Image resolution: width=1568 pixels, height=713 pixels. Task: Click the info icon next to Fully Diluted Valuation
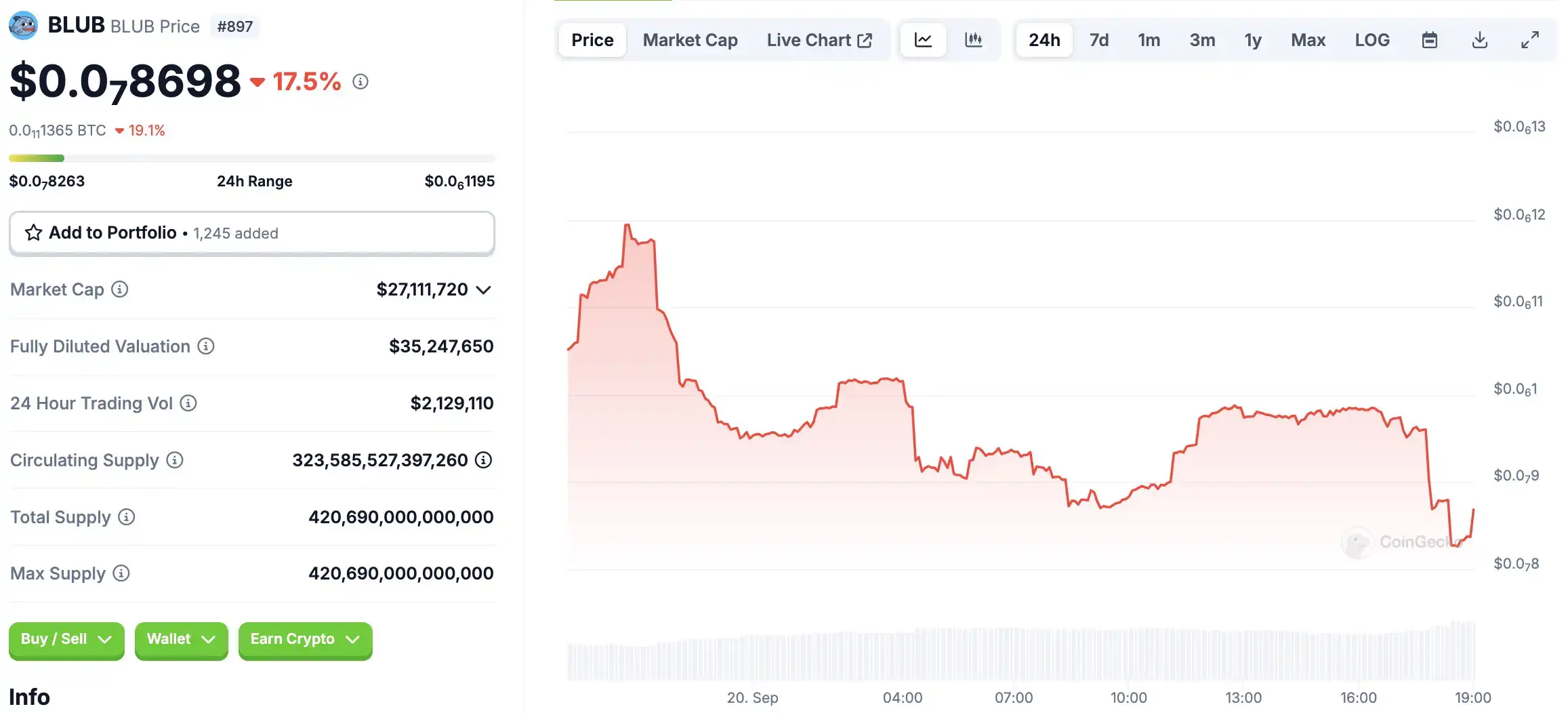coord(206,346)
